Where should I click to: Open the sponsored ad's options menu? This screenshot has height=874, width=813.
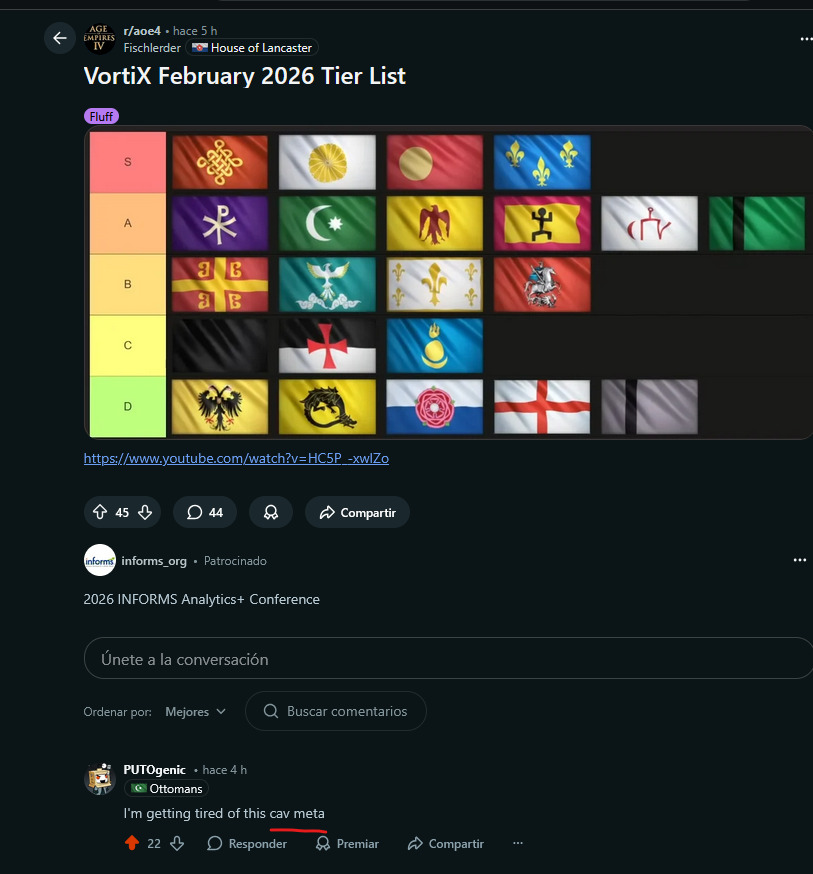point(799,561)
